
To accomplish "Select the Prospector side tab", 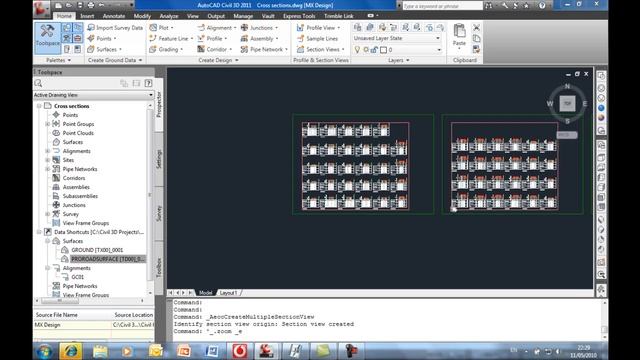I will coord(159,104).
